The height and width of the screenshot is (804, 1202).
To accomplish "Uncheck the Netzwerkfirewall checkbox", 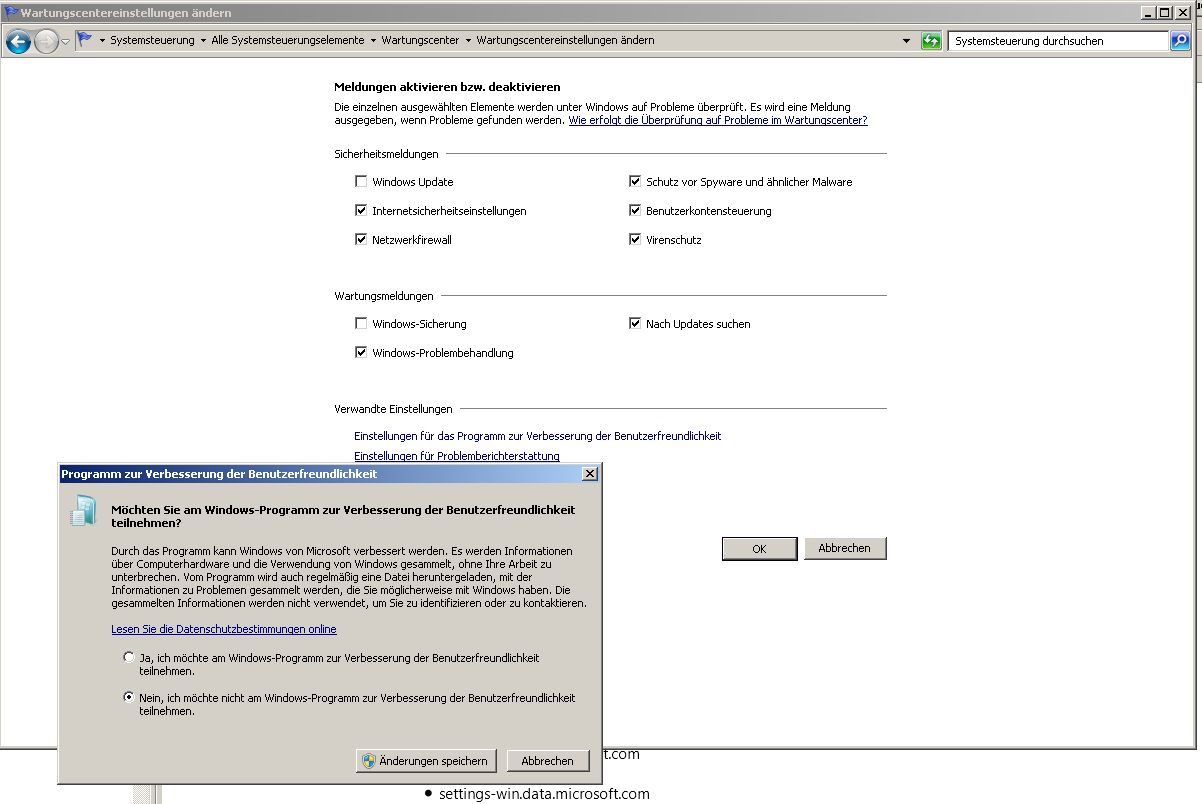I will [x=361, y=240].
